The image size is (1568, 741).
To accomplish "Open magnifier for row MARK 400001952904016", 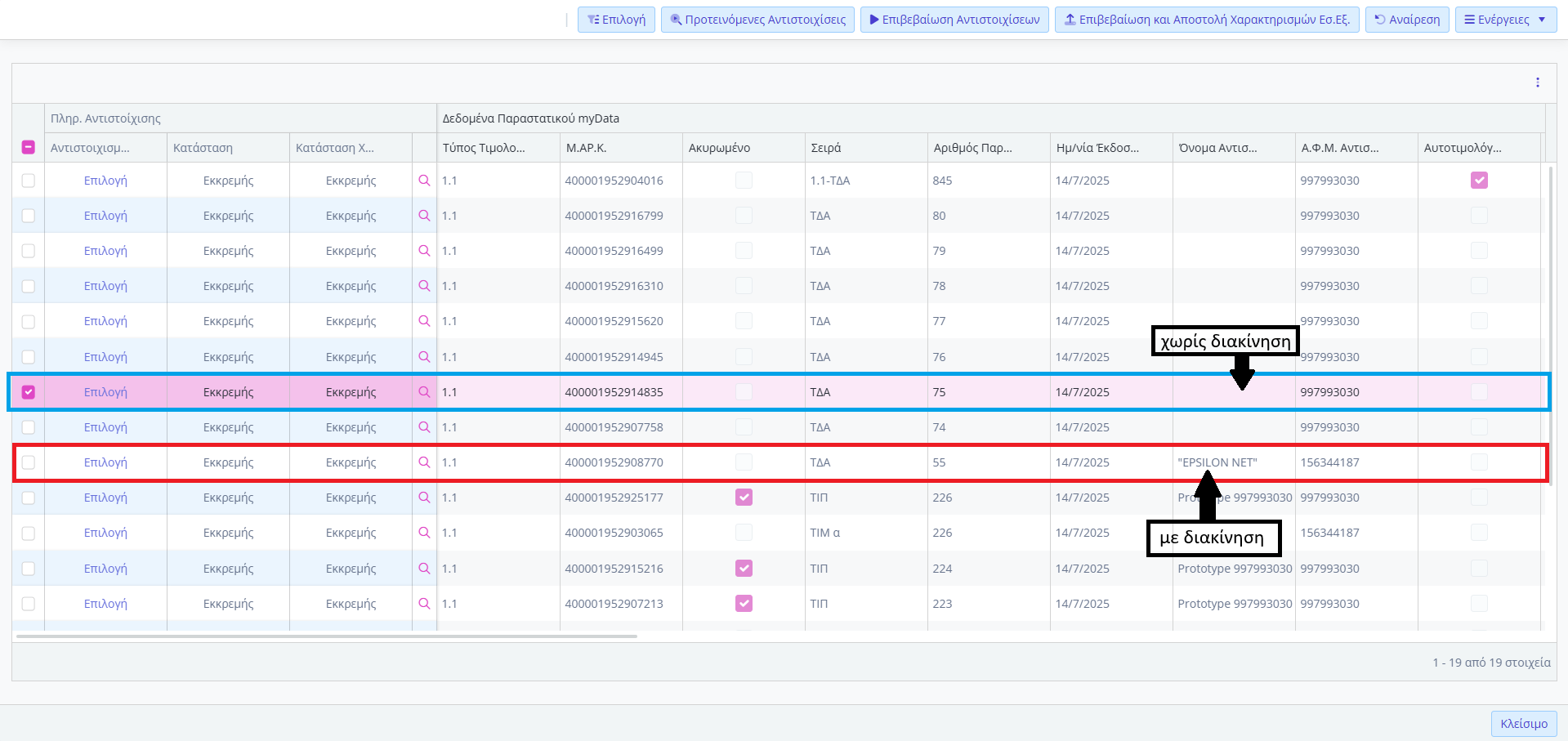I will pos(424,181).
